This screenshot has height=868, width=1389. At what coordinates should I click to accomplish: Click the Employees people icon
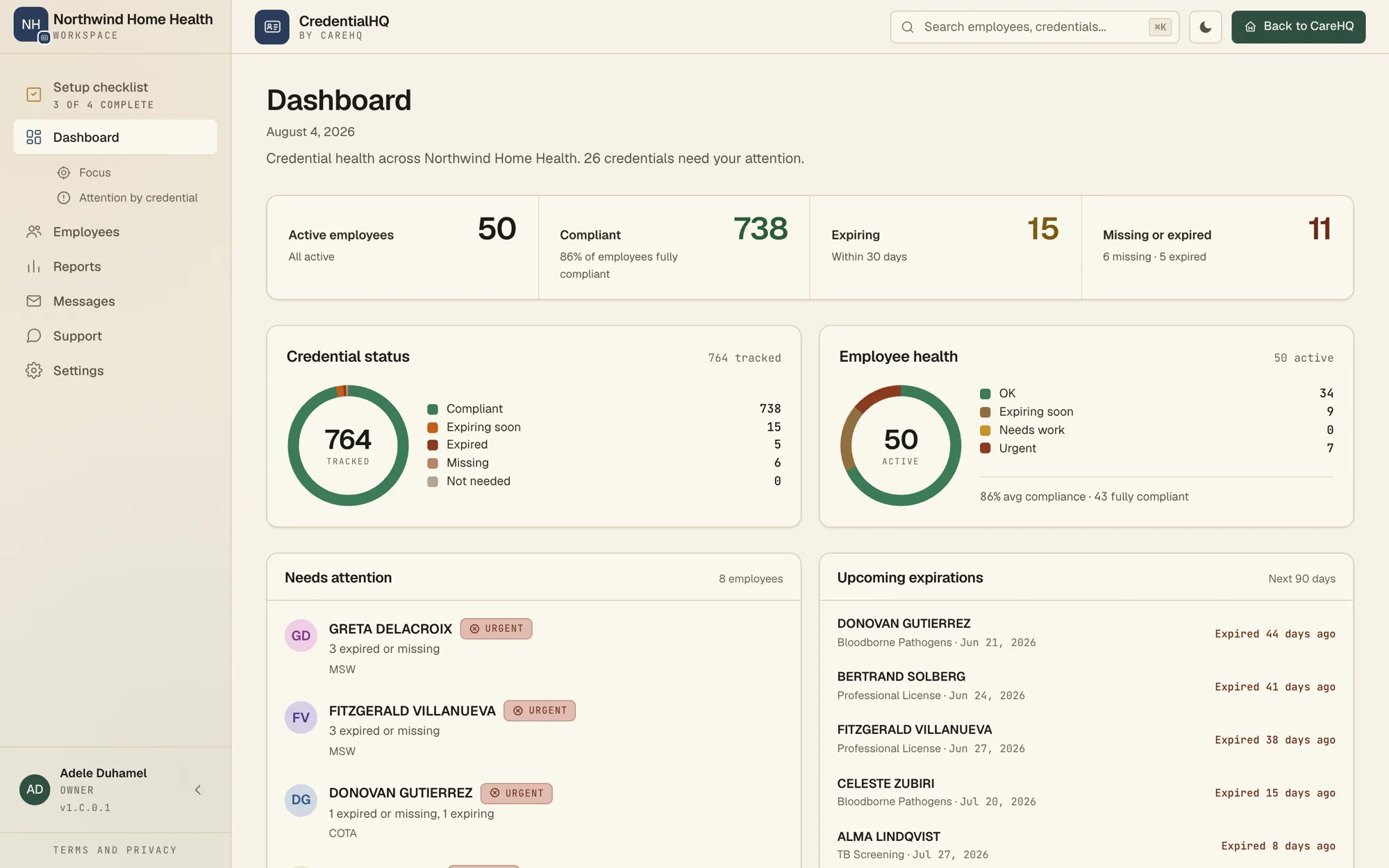[33, 232]
